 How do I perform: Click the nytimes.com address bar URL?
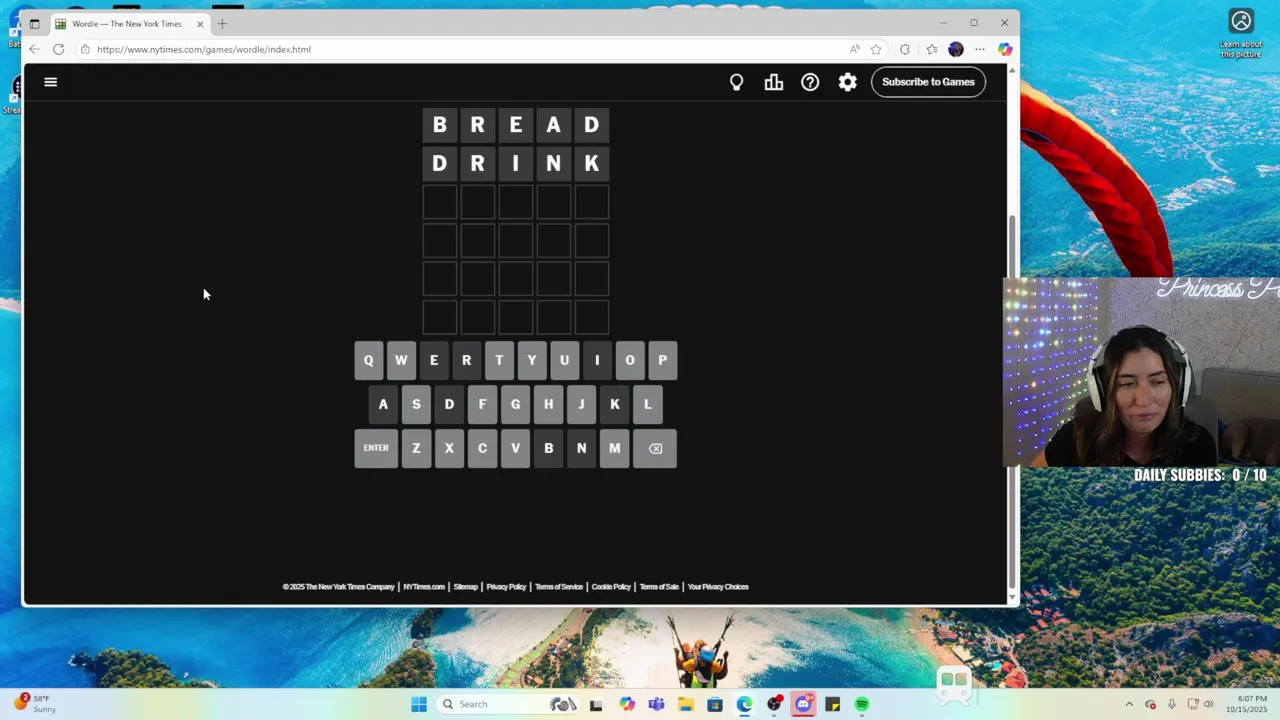tap(204, 49)
